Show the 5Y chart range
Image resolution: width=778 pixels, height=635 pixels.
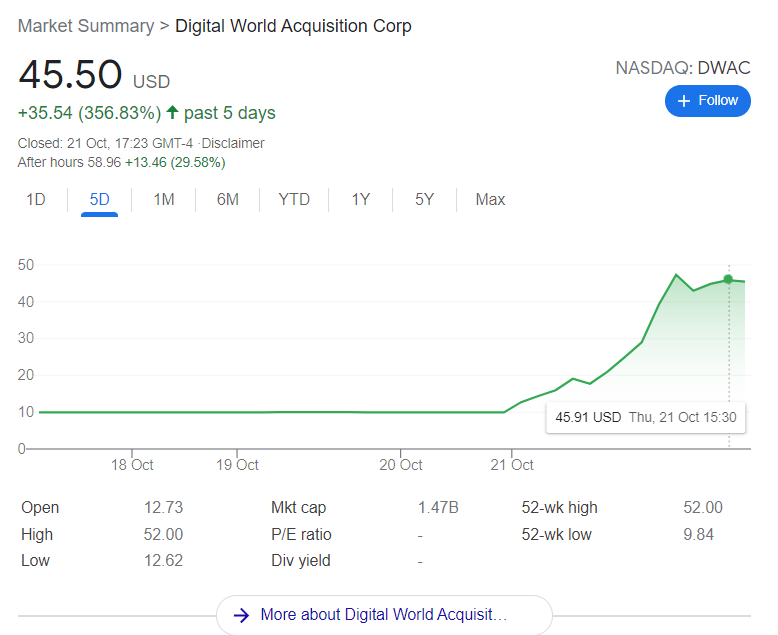[x=424, y=199]
